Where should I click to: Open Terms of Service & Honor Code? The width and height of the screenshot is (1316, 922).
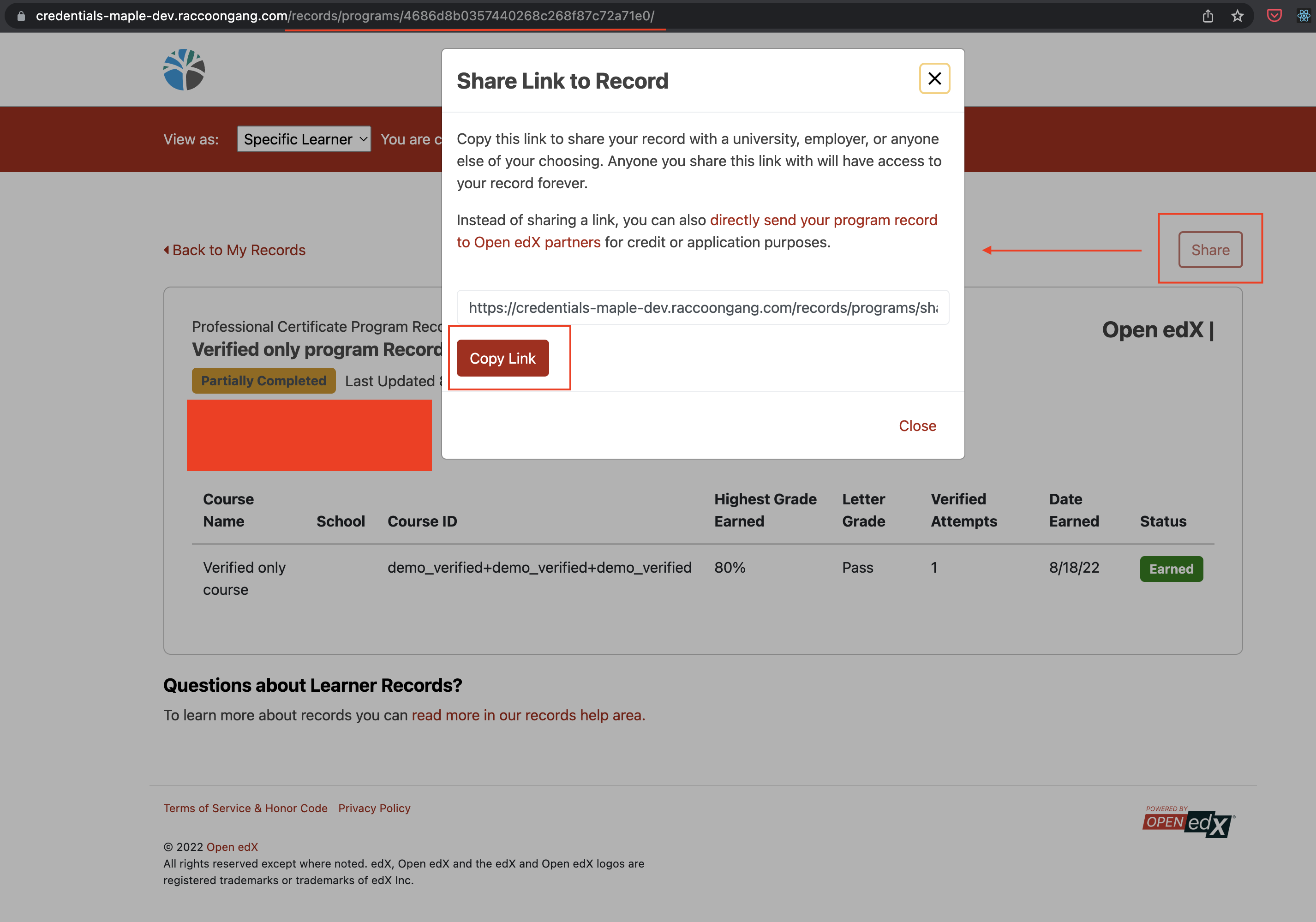[245, 808]
